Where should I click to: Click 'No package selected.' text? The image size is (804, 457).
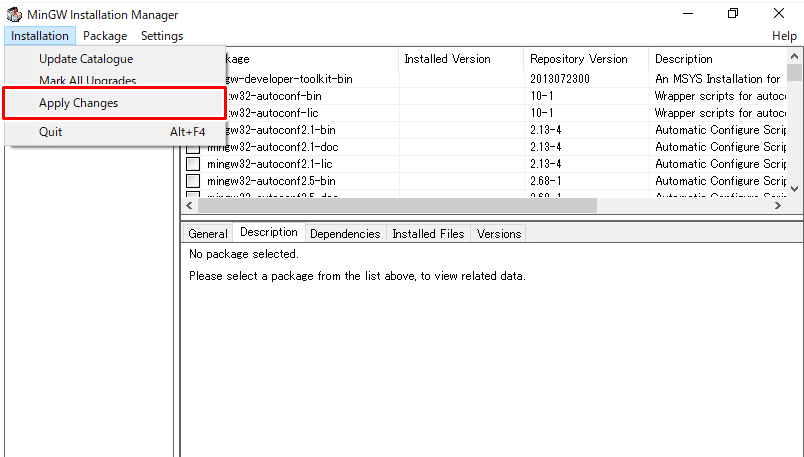[x=244, y=254]
